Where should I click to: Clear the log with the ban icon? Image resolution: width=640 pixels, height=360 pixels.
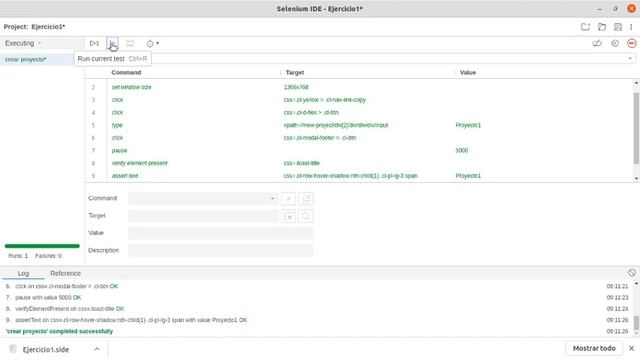631,273
